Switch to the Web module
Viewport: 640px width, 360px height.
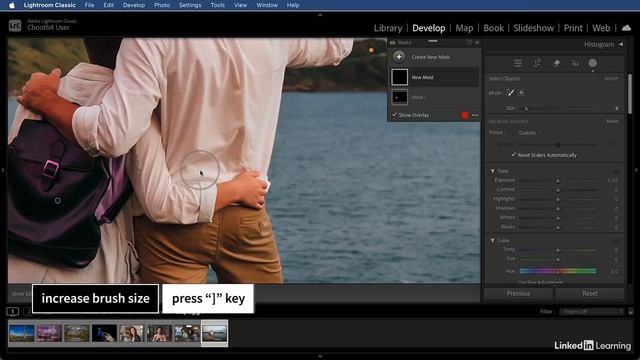tap(601, 28)
